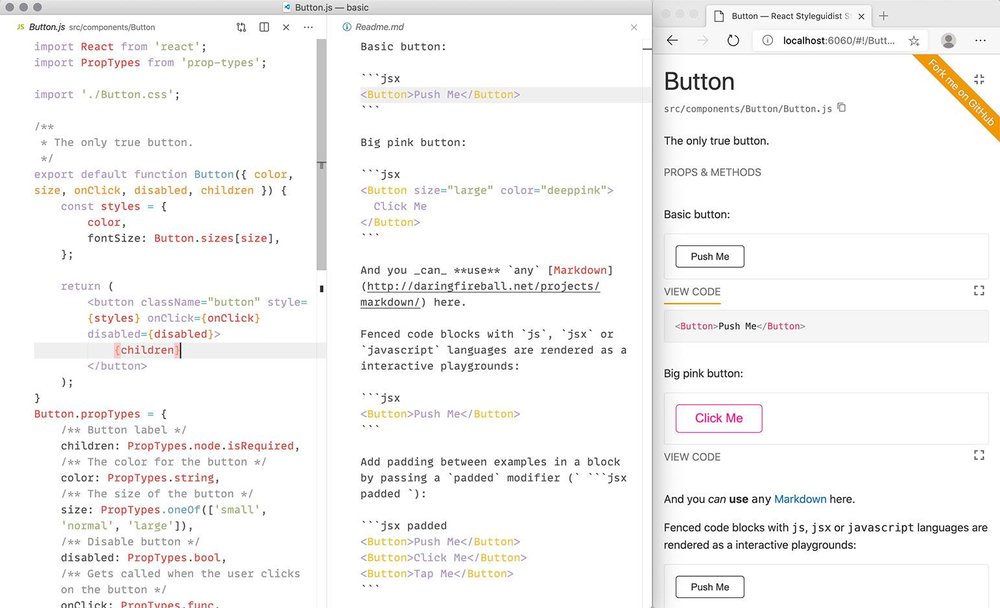
Task: Expand VIEW CODE under Big pink button
Action: 692,457
